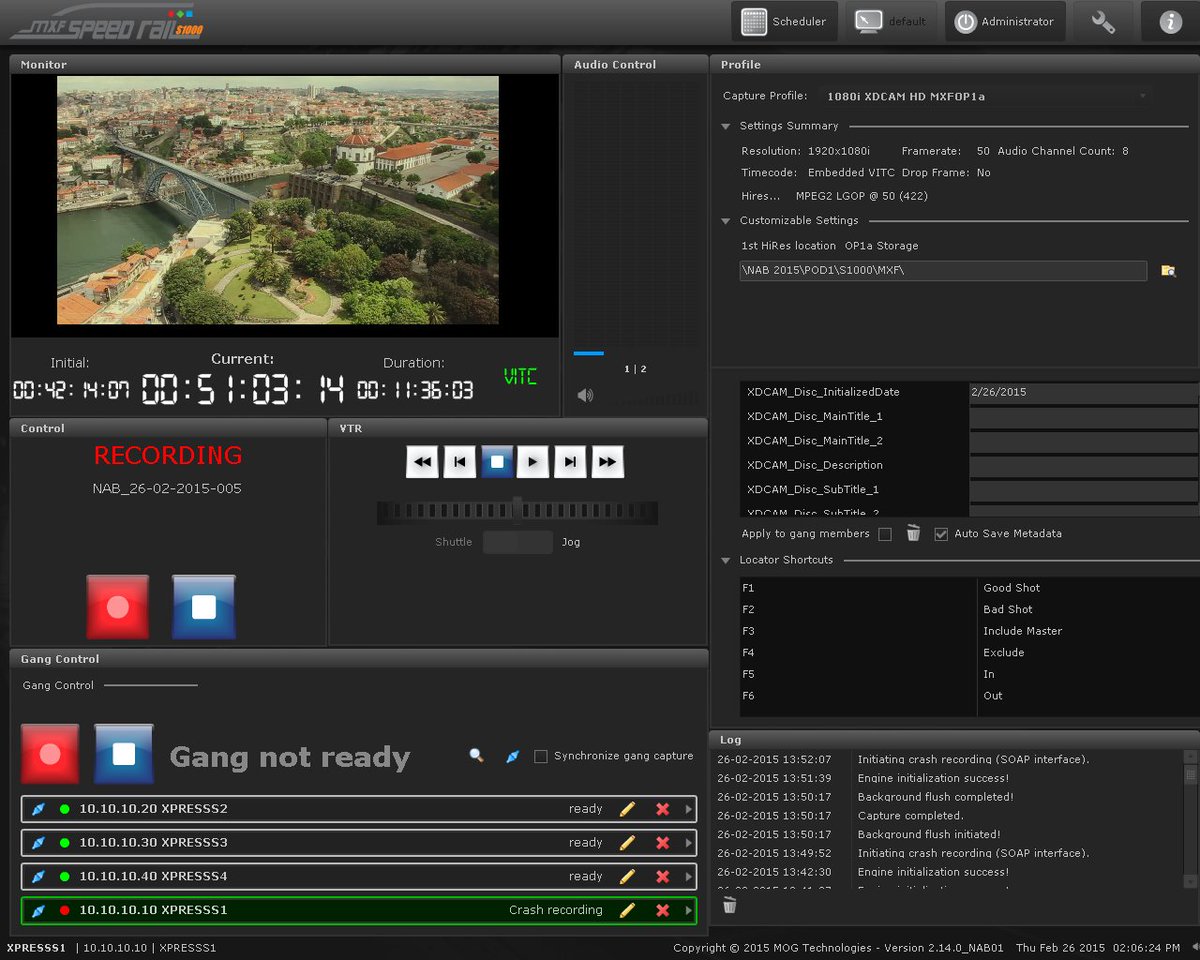
Task: Click the gang connect plug icon beside magnifier
Action: (x=512, y=757)
